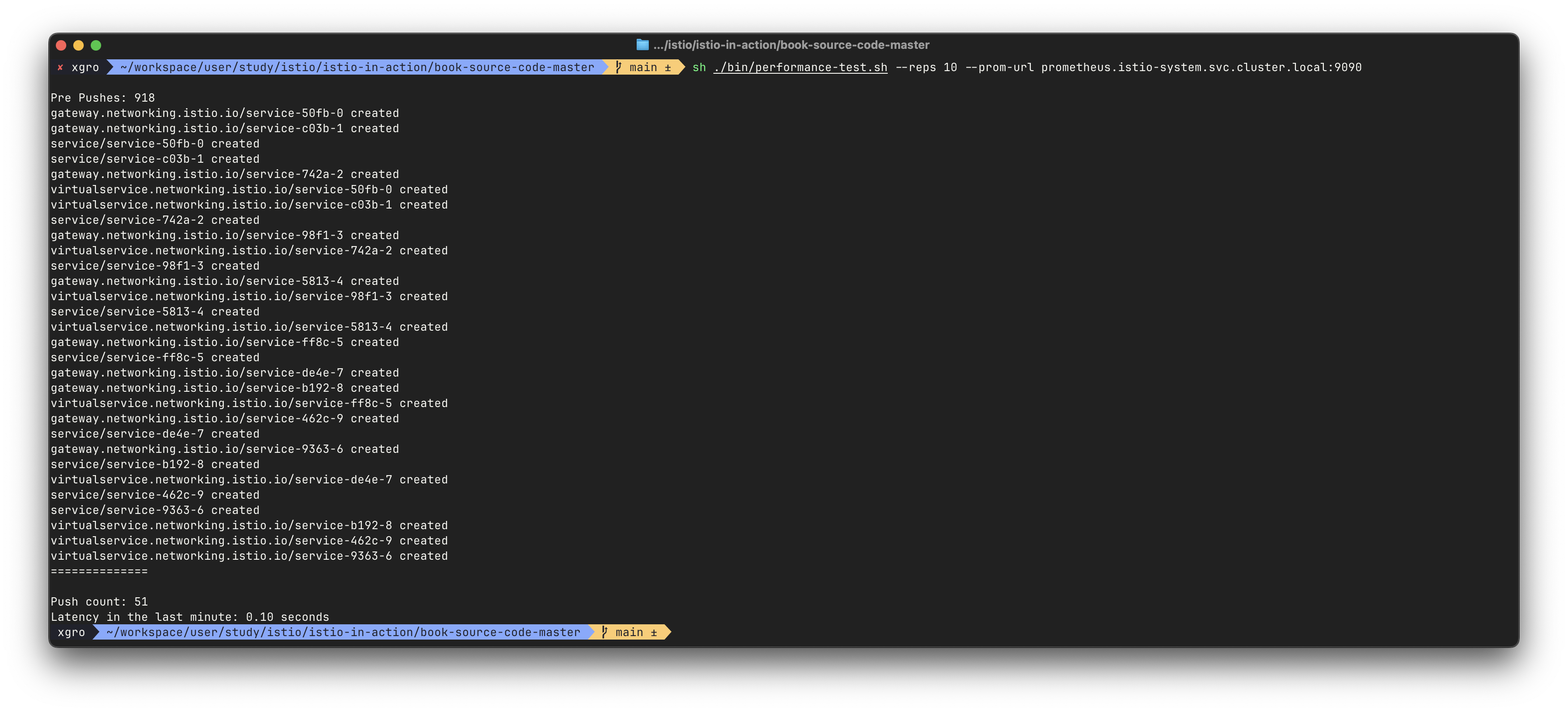Click the blue path segment in bottom prompt
Image resolution: width=1568 pixels, height=712 pixels.
click(343, 632)
